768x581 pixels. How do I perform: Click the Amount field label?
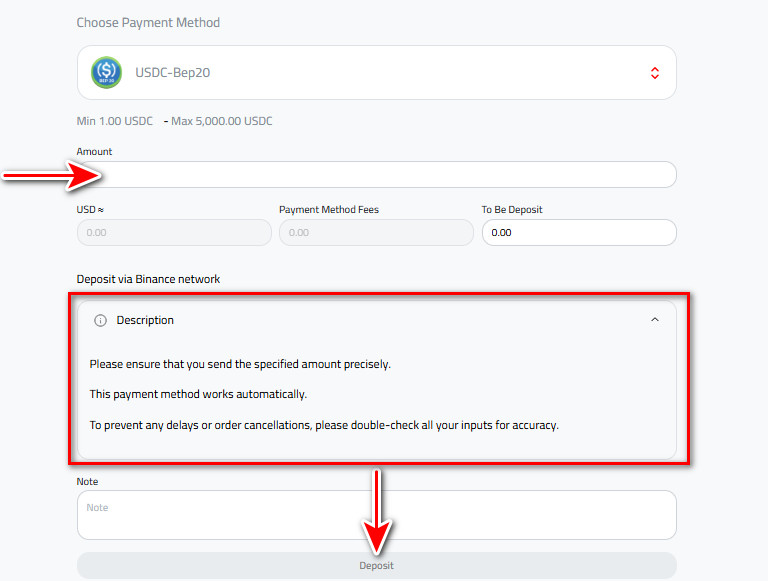click(x=94, y=151)
